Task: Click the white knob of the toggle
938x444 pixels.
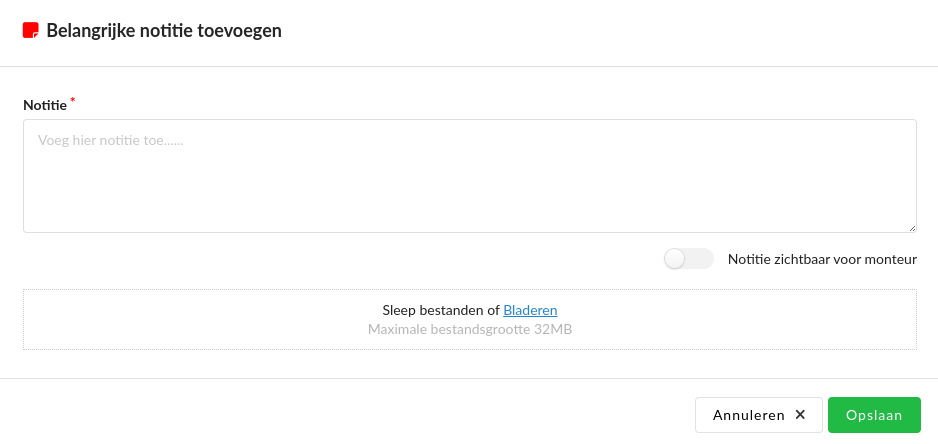Action: point(676,259)
